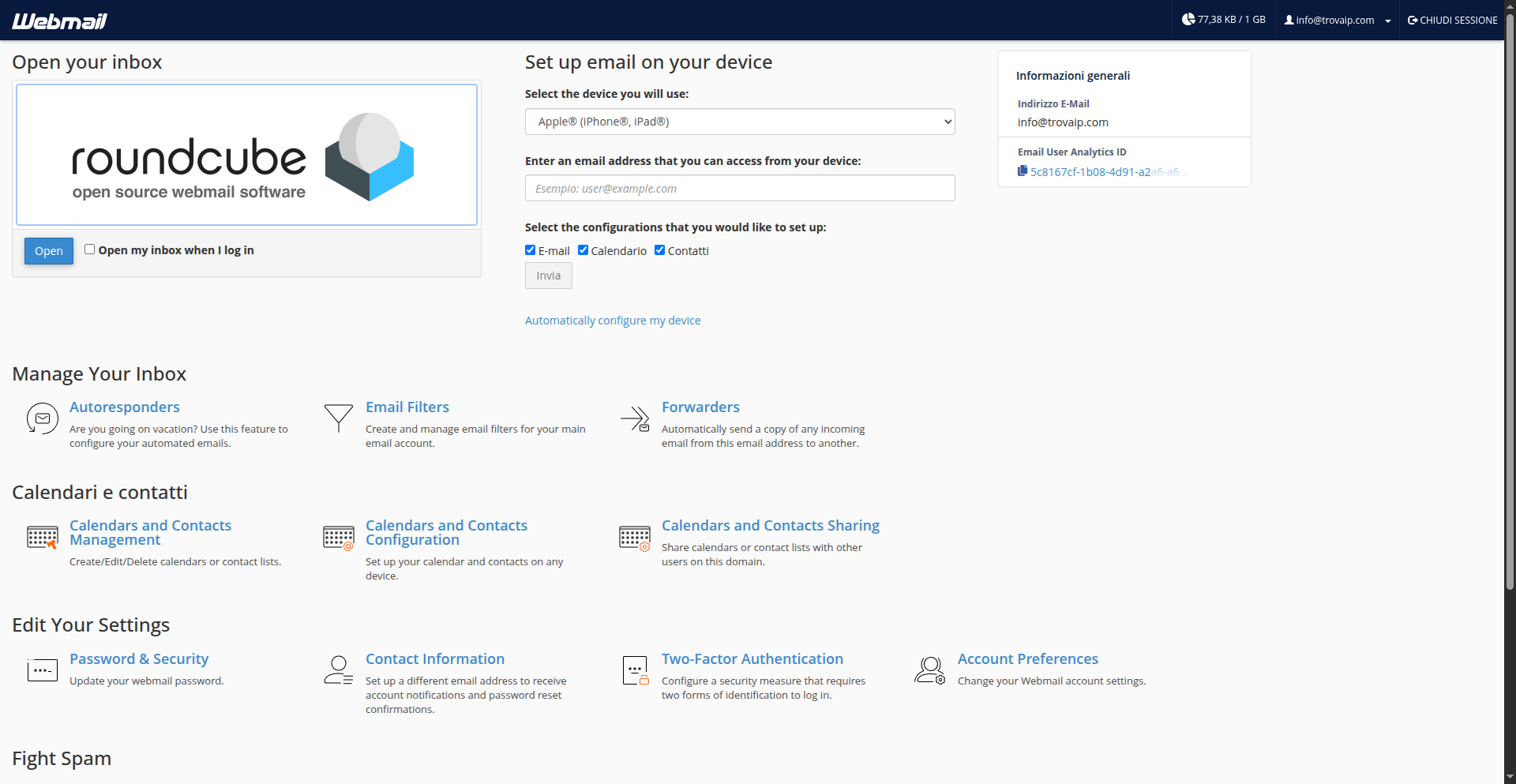Click the Invia submit button
1516x784 pixels.
(549, 276)
